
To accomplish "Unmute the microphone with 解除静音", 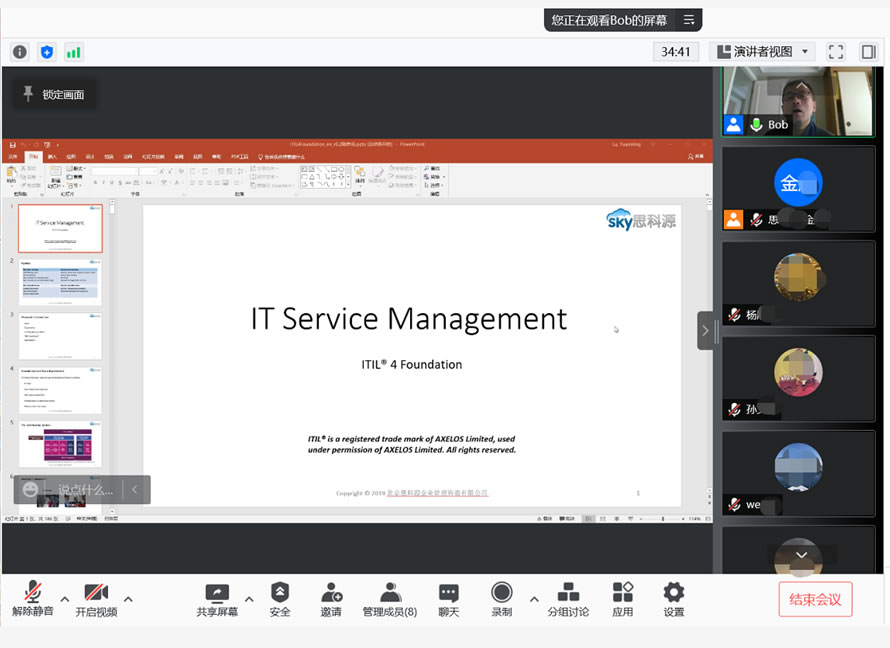I will [33, 599].
